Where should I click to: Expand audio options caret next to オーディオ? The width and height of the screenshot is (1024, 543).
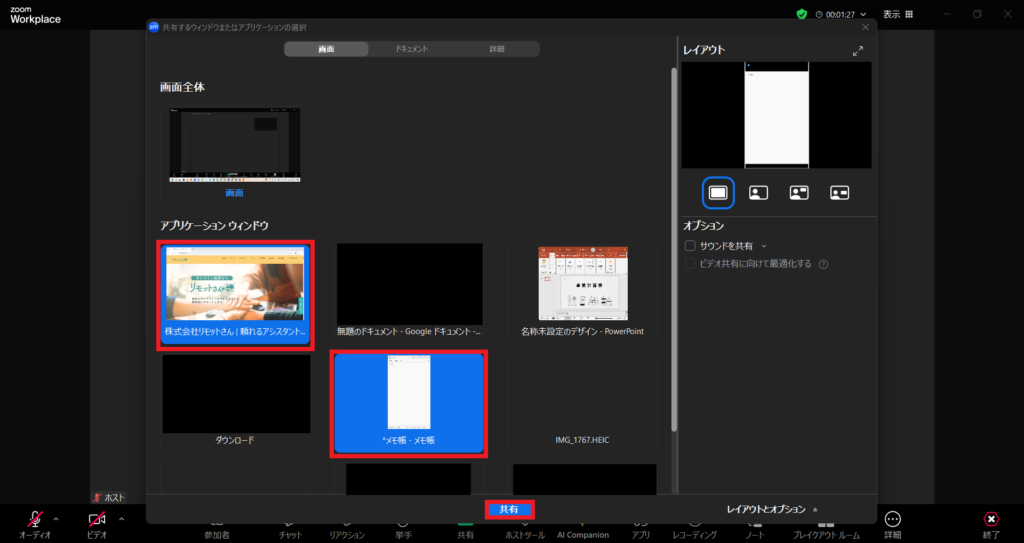[x=55, y=518]
